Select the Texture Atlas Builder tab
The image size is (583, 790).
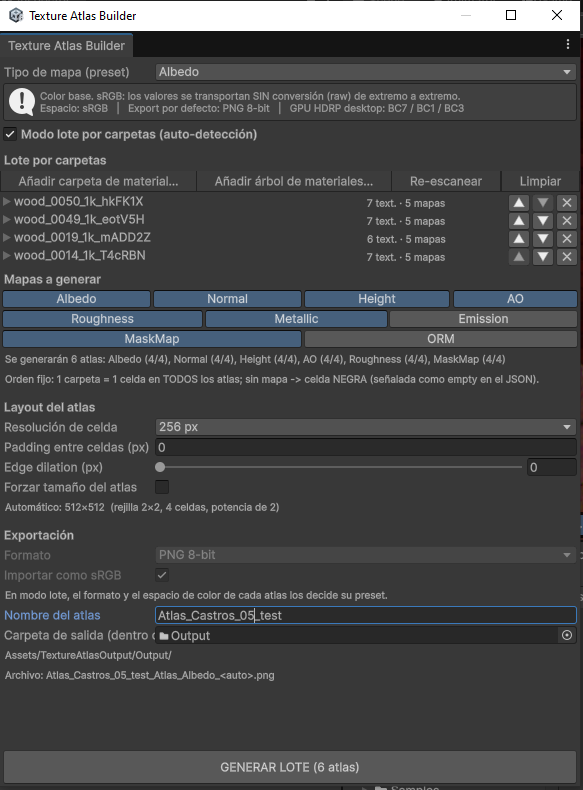66,45
